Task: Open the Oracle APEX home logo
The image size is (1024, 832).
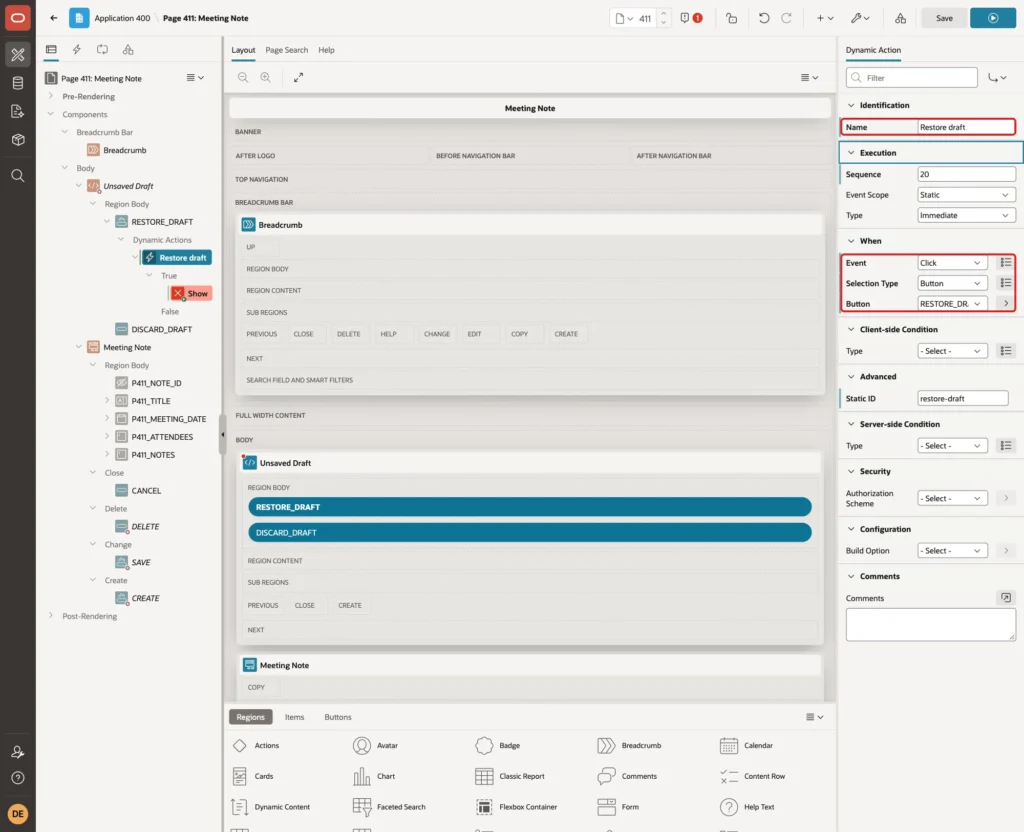Action: [18, 18]
